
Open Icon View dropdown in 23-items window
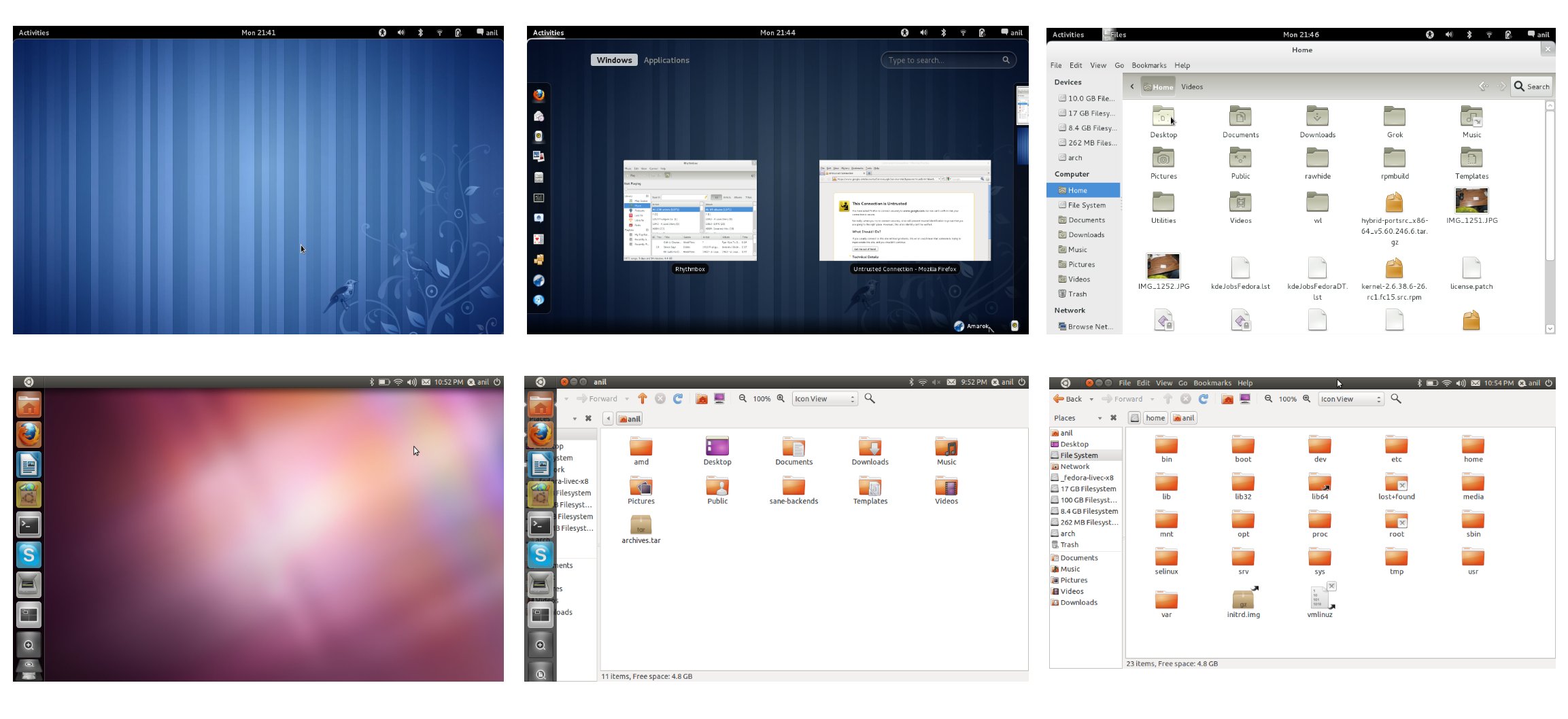coord(1350,399)
